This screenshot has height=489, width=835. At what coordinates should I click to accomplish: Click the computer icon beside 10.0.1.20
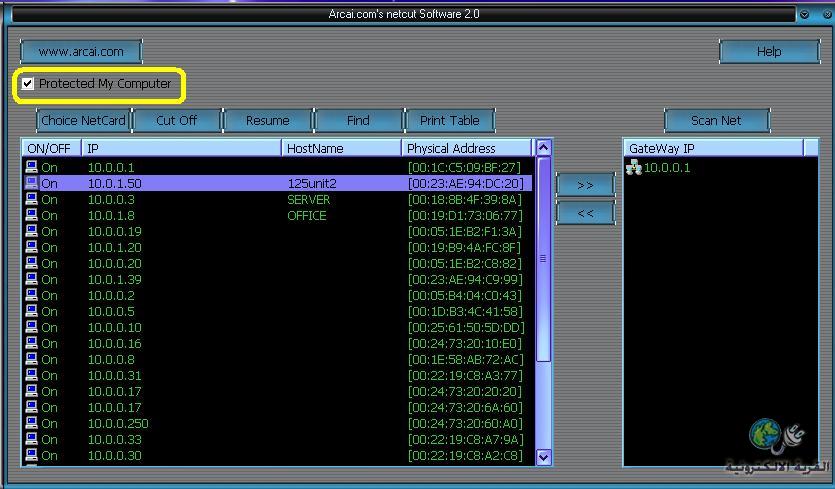click(x=32, y=247)
